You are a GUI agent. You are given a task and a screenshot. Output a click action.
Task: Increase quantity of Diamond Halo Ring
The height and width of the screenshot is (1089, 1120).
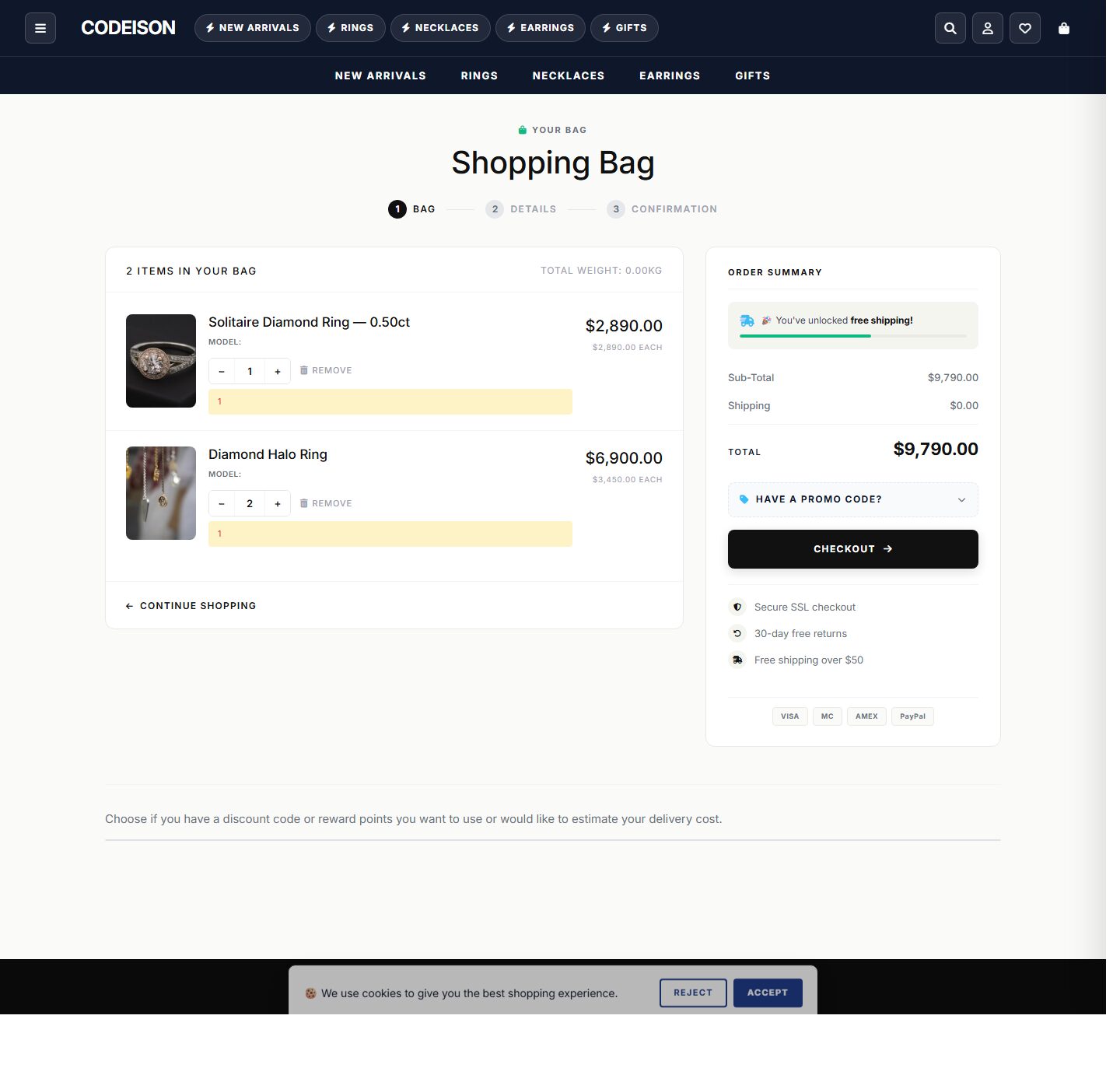(x=278, y=503)
